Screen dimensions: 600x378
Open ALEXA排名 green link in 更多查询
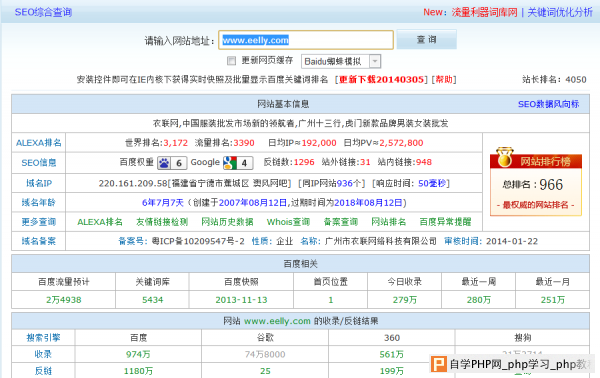click(100, 222)
